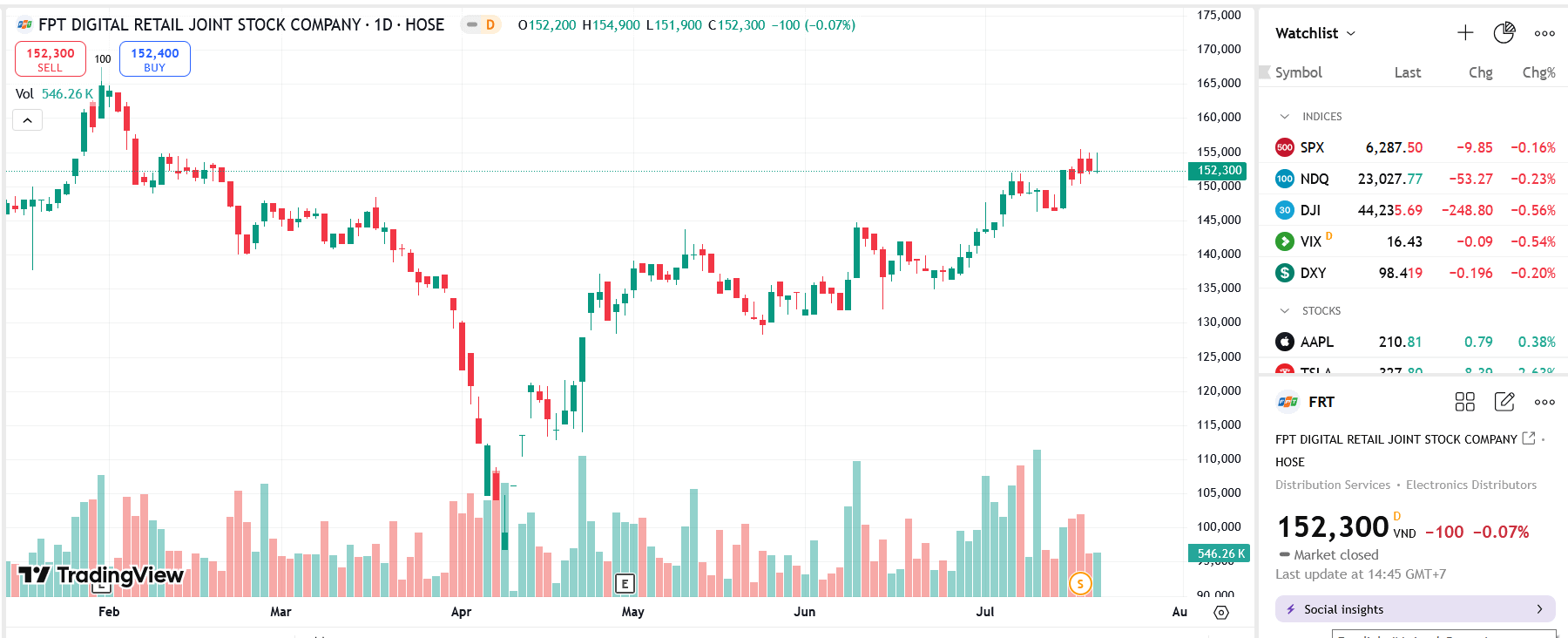Click the E earnings marker on the chart
Image resolution: width=1568 pixels, height=638 pixels.
624,582
